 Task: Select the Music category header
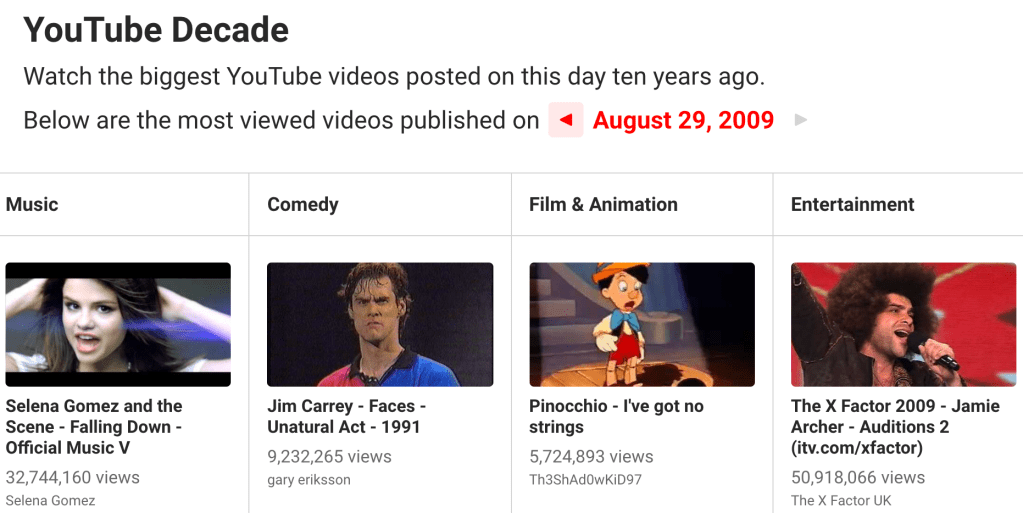pyautogui.click(x=32, y=205)
